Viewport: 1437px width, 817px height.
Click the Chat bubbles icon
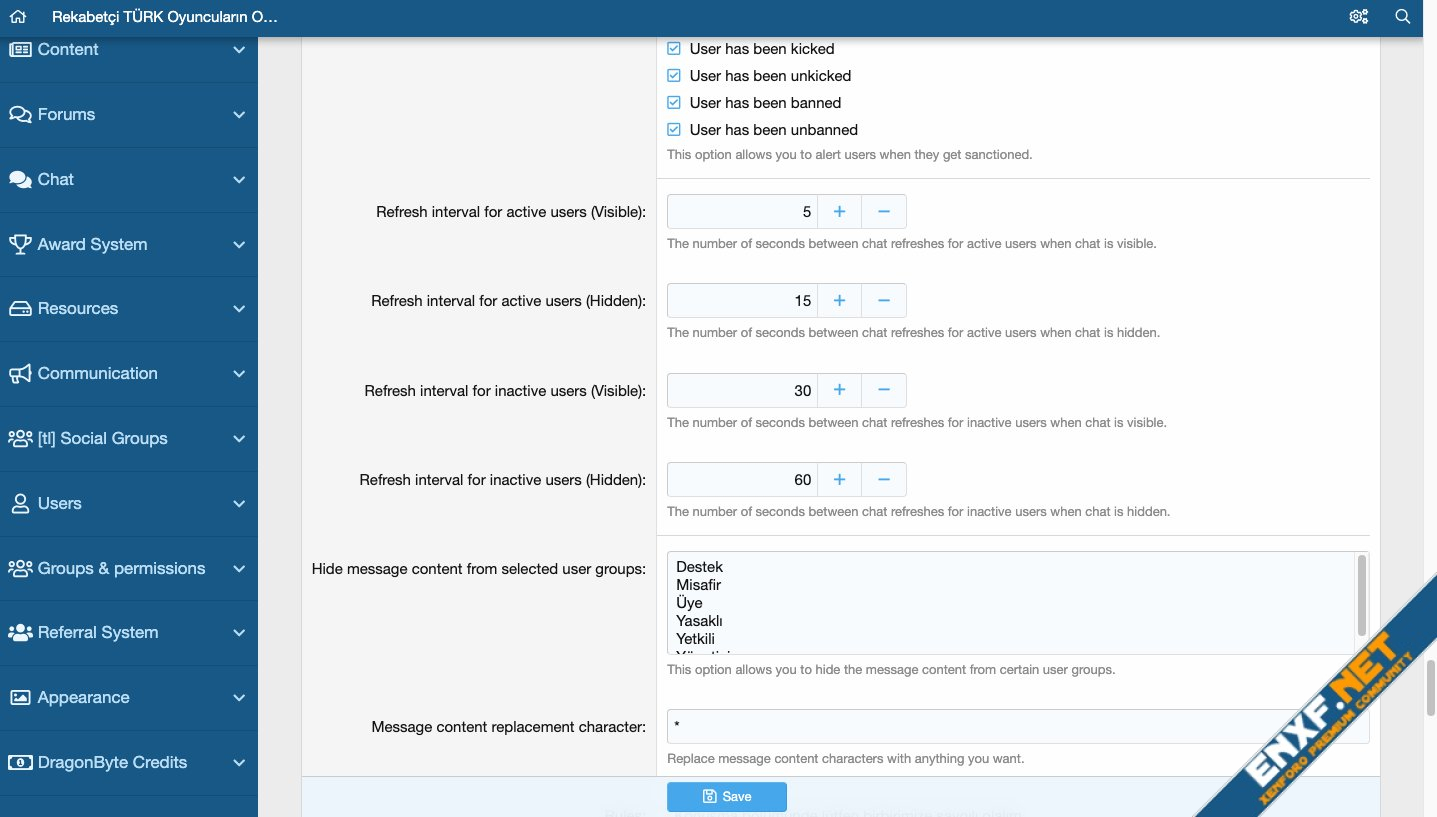[x=20, y=179]
